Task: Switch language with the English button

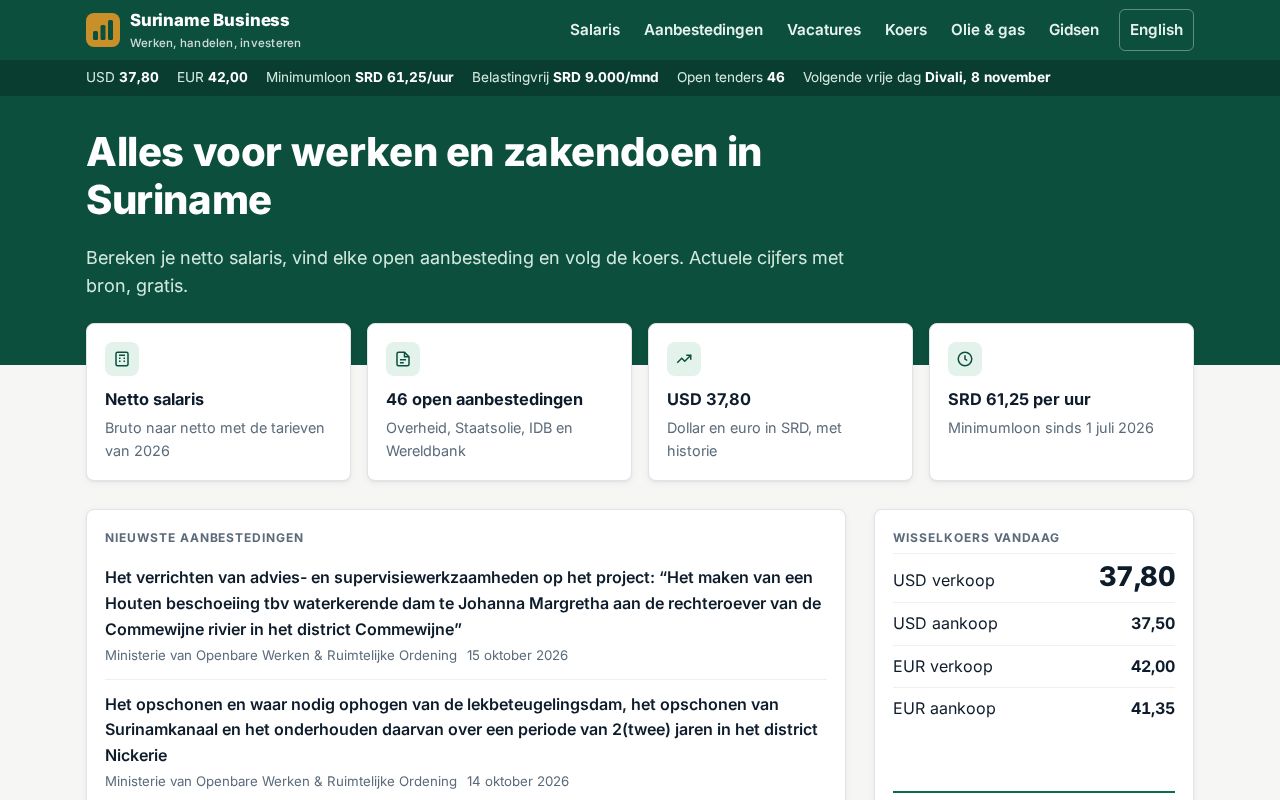Action: pos(1156,30)
